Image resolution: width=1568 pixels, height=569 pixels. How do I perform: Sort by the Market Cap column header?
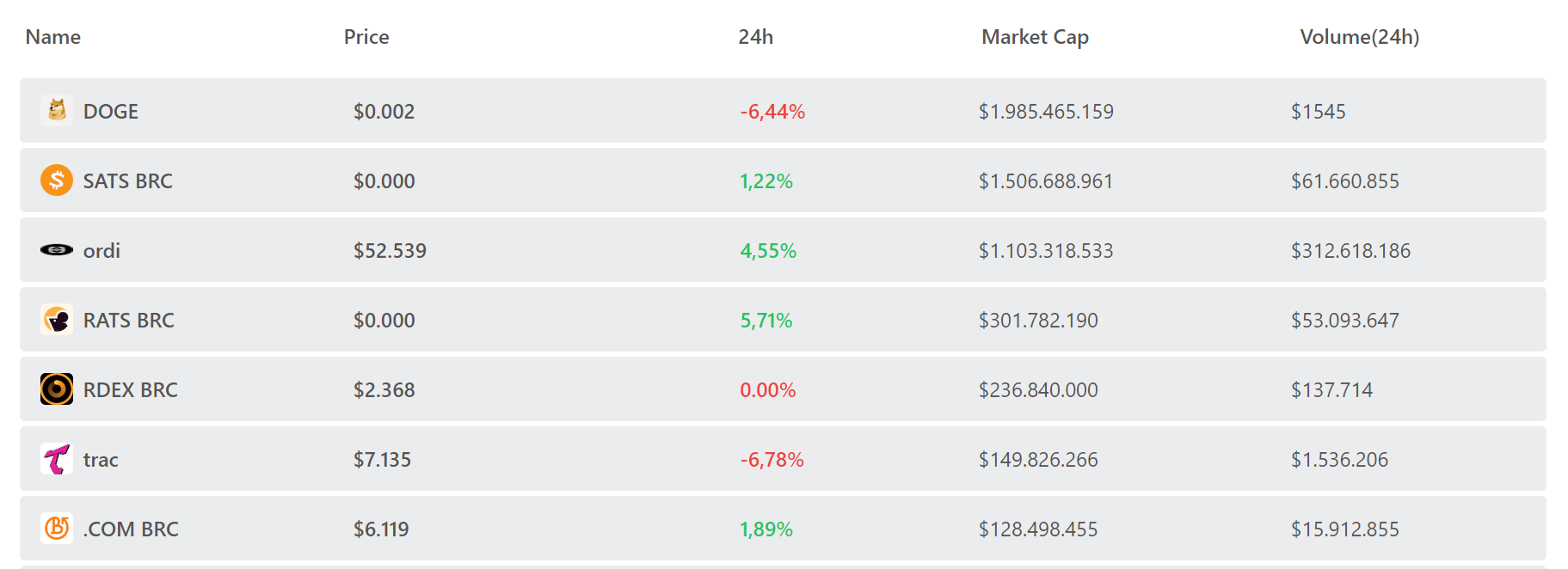pyautogui.click(x=1036, y=37)
